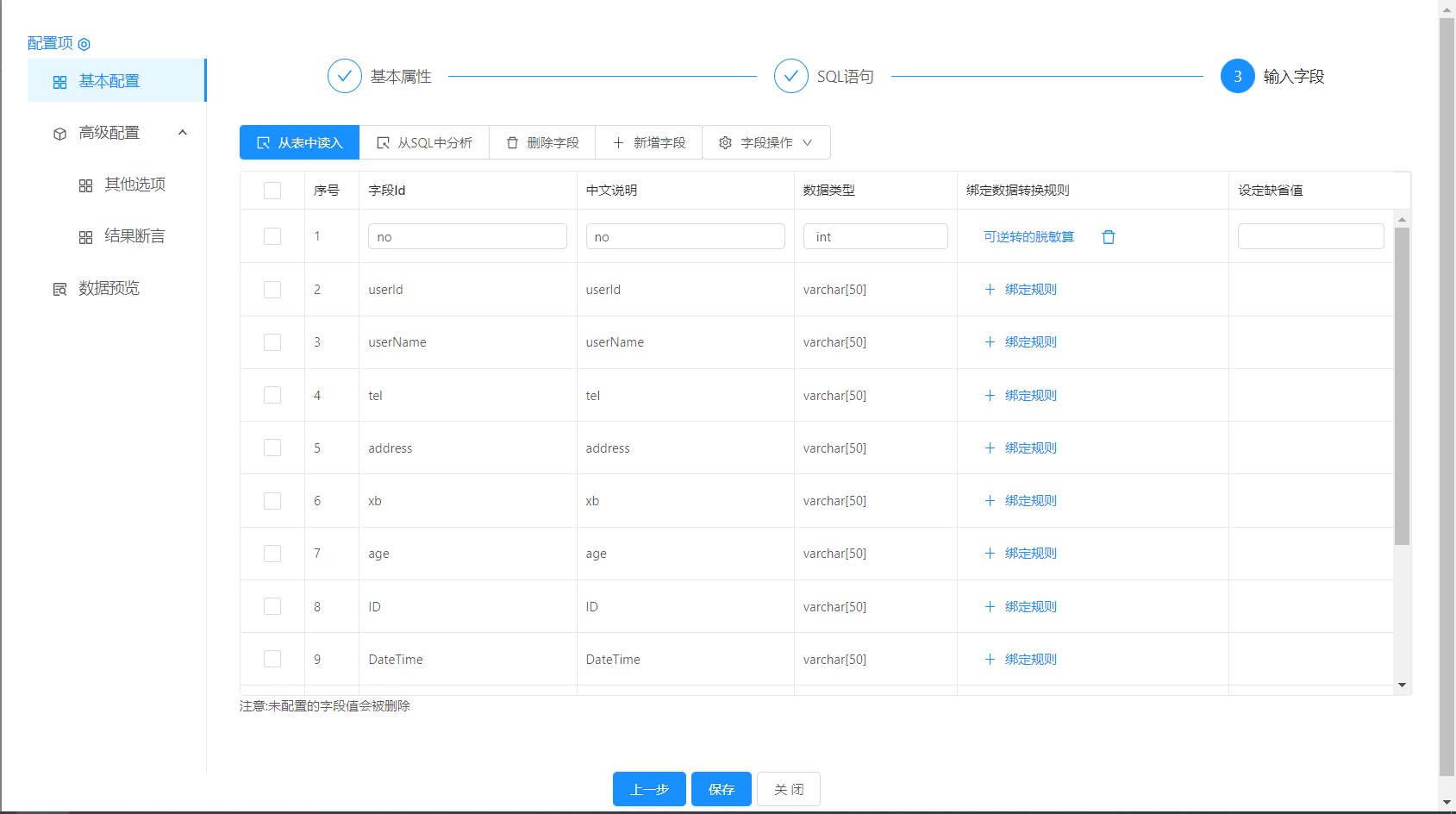
Task: Click the SQL语句 step checkmark circle
Action: click(x=790, y=76)
